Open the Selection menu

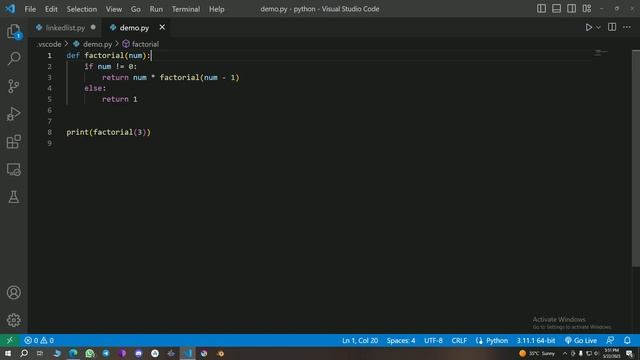click(x=82, y=9)
